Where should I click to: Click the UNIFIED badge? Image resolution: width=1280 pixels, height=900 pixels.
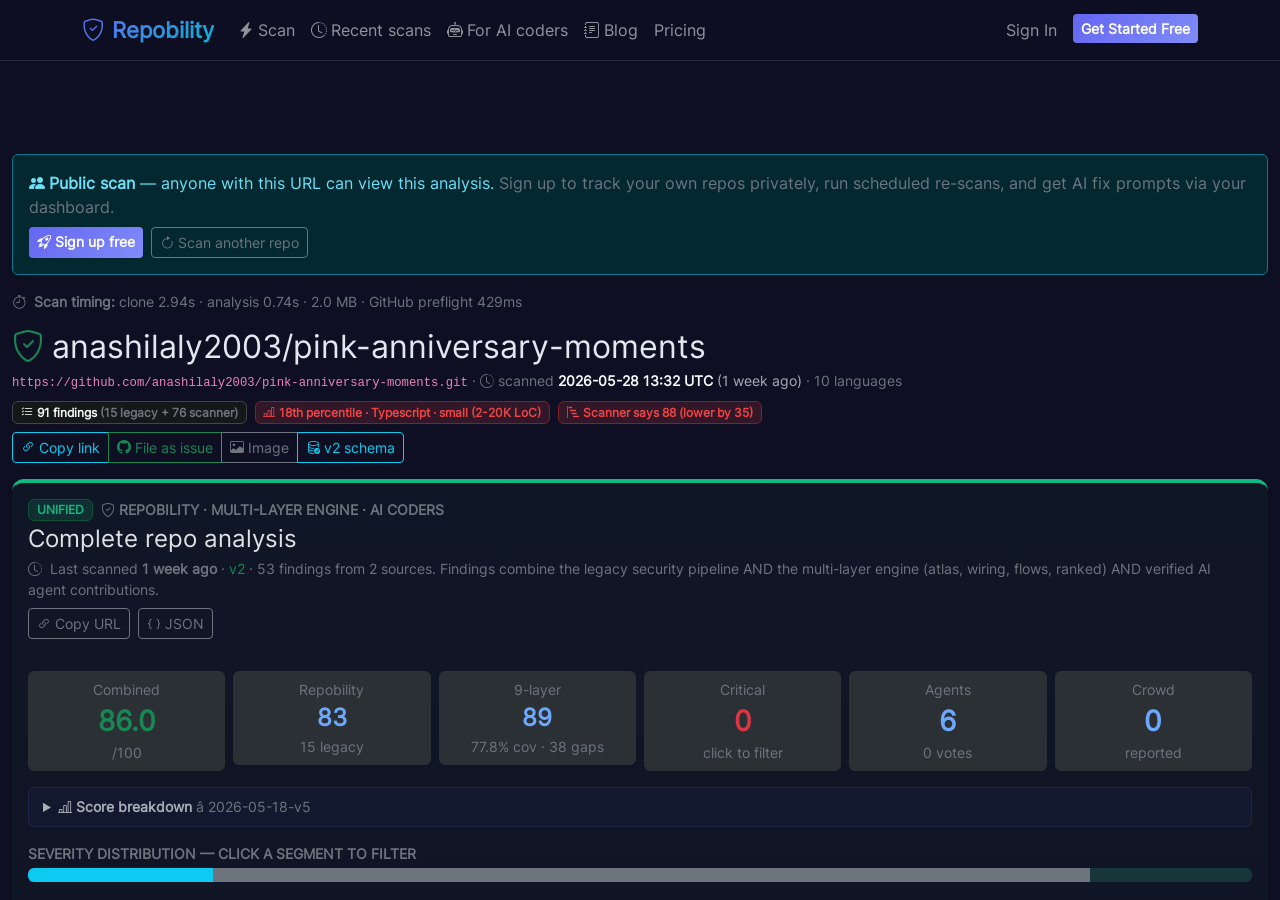pyautogui.click(x=60, y=510)
